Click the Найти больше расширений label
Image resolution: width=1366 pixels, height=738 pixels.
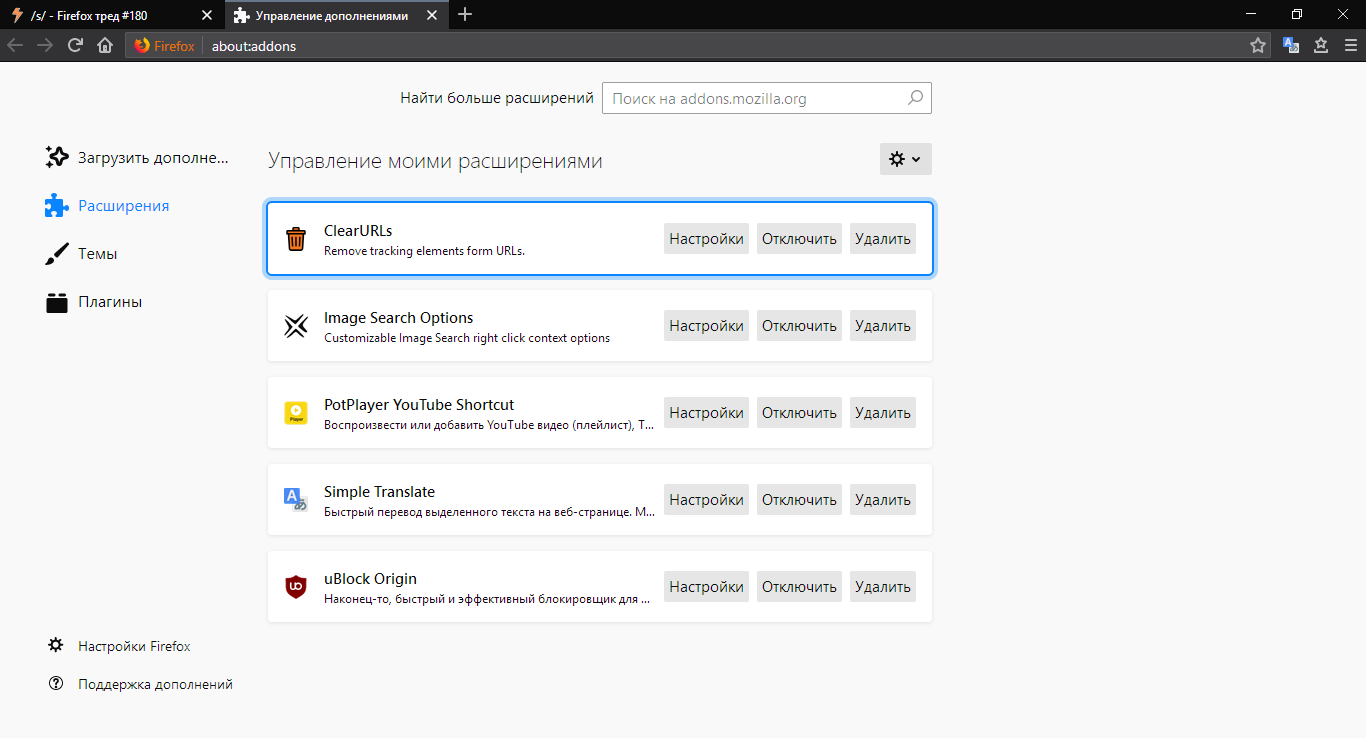tap(497, 98)
